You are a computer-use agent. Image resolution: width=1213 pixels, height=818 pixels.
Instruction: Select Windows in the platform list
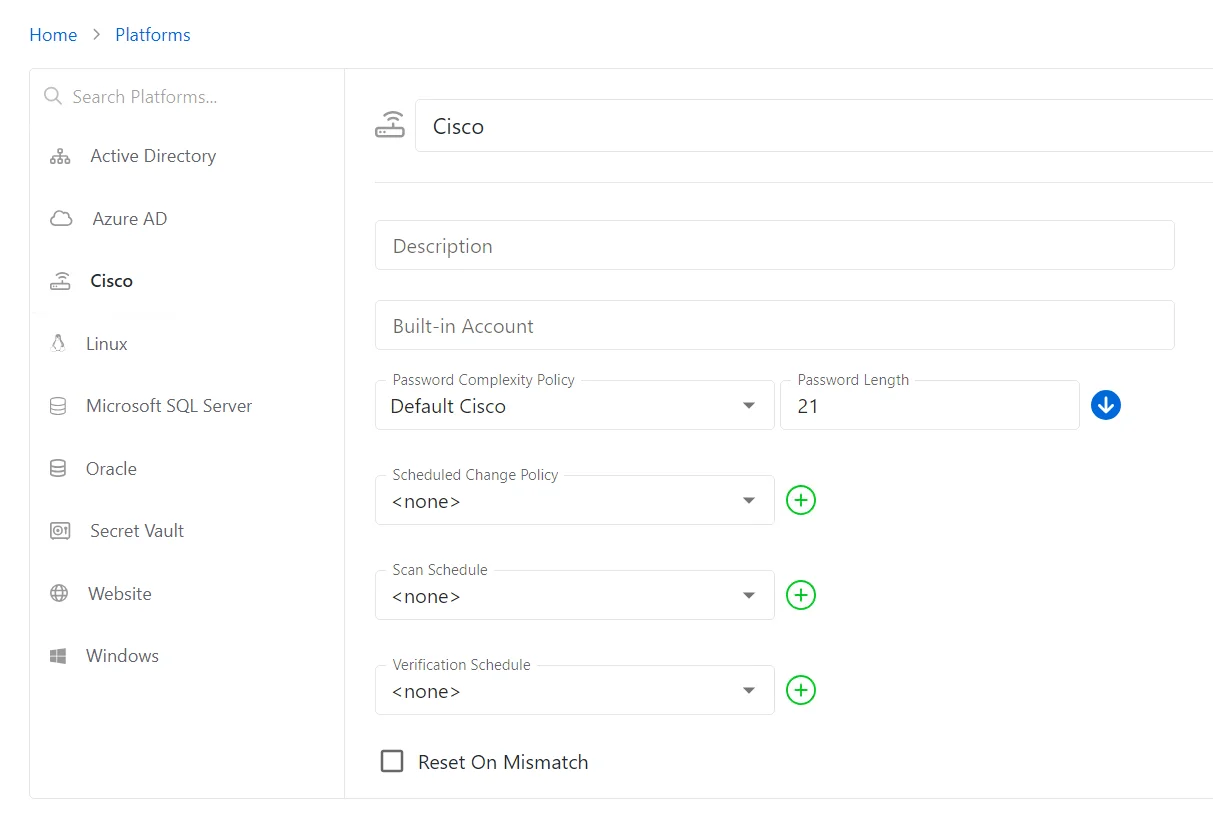click(122, 656)
